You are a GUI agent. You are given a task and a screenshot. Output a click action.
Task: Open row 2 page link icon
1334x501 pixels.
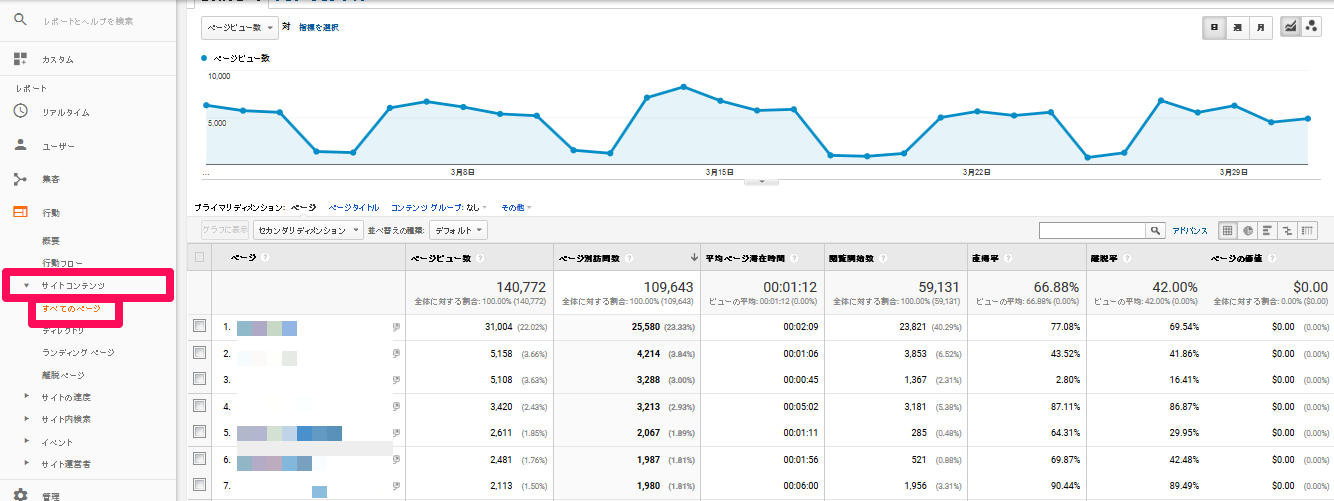(397, 353)
